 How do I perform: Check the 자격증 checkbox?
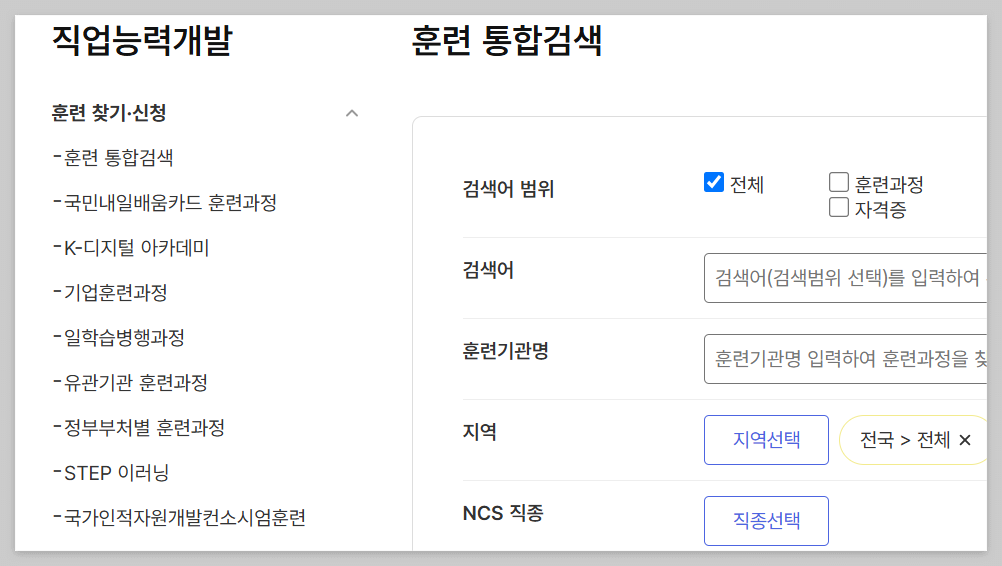pos(838,207)
